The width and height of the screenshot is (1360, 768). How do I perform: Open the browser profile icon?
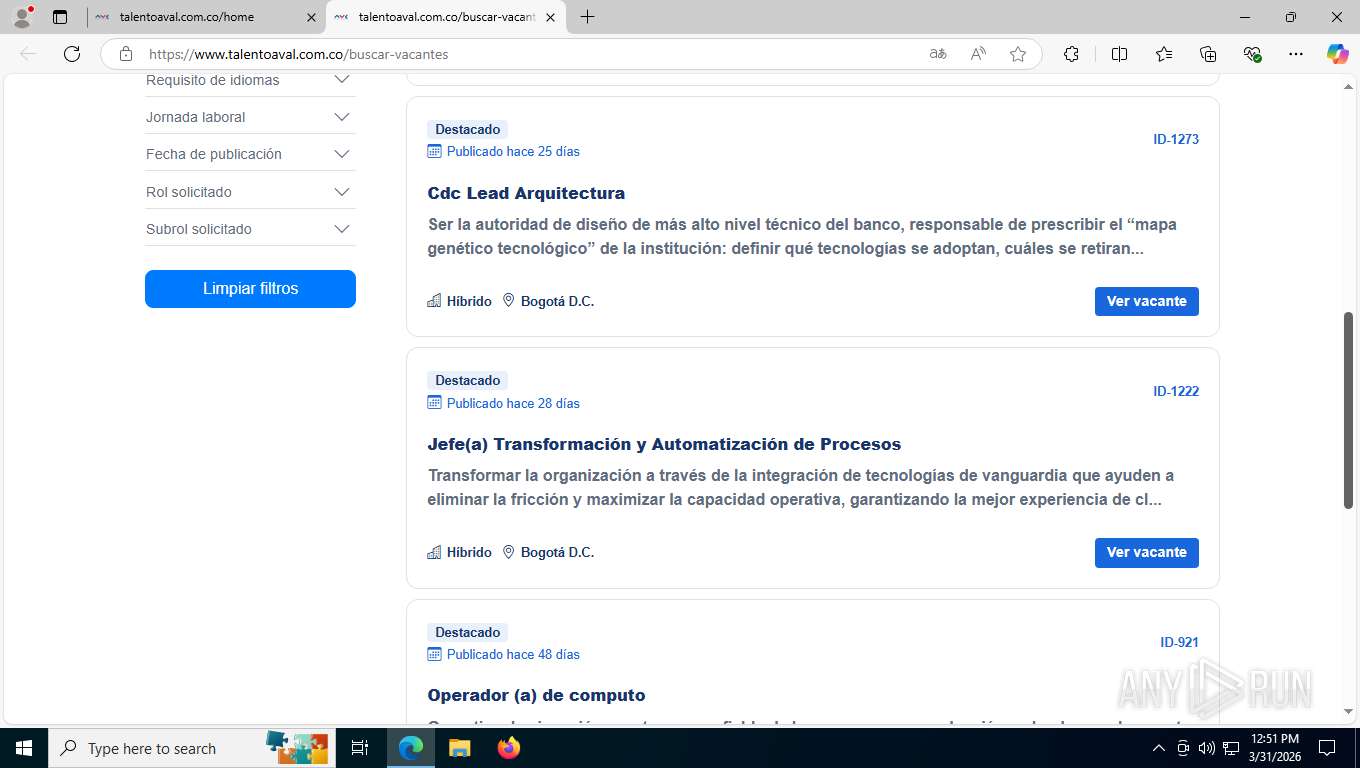pyautogui.click(x=21, y=17)
